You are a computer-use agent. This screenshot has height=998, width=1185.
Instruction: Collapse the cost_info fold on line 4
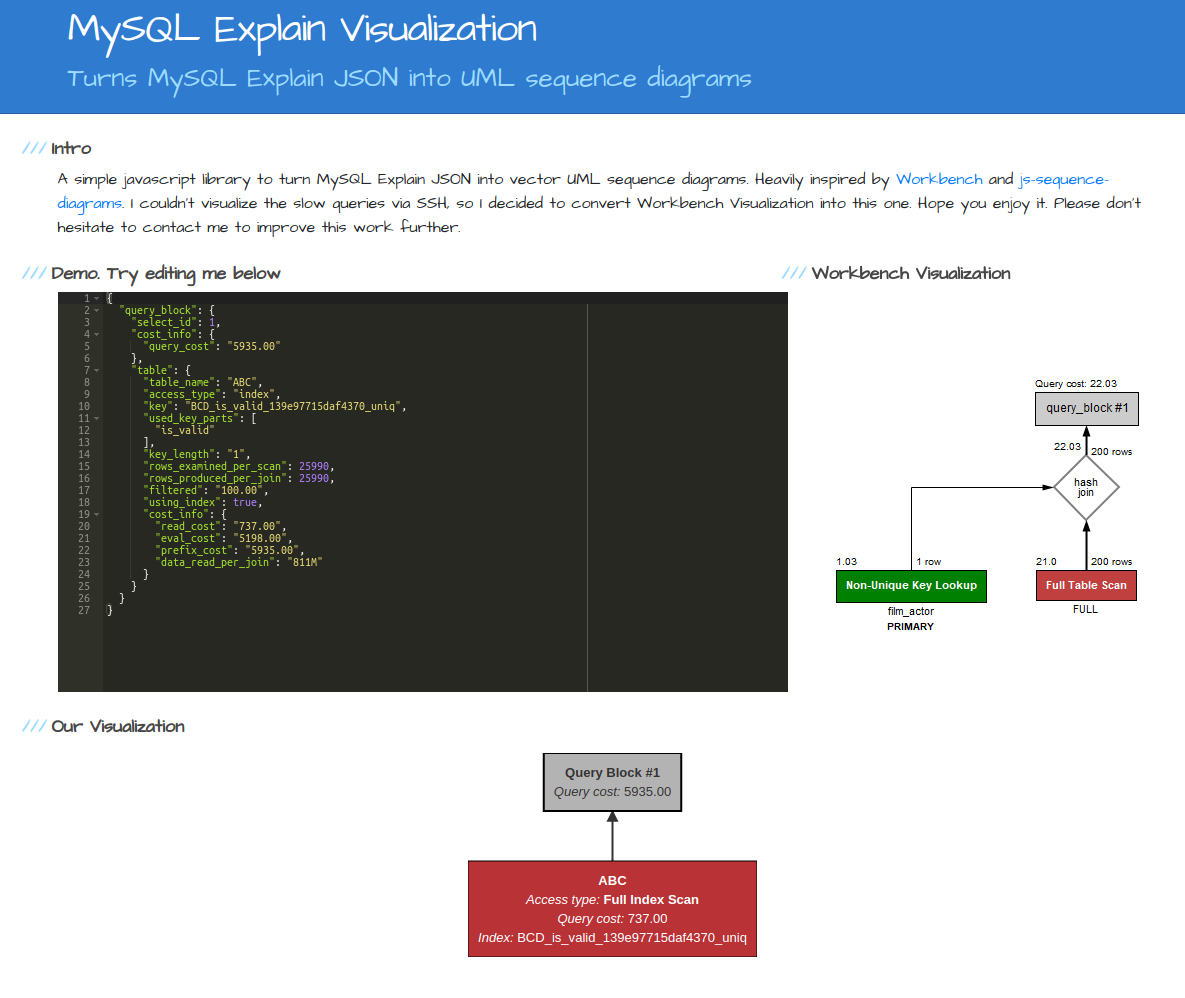click(x=97, y=335)
